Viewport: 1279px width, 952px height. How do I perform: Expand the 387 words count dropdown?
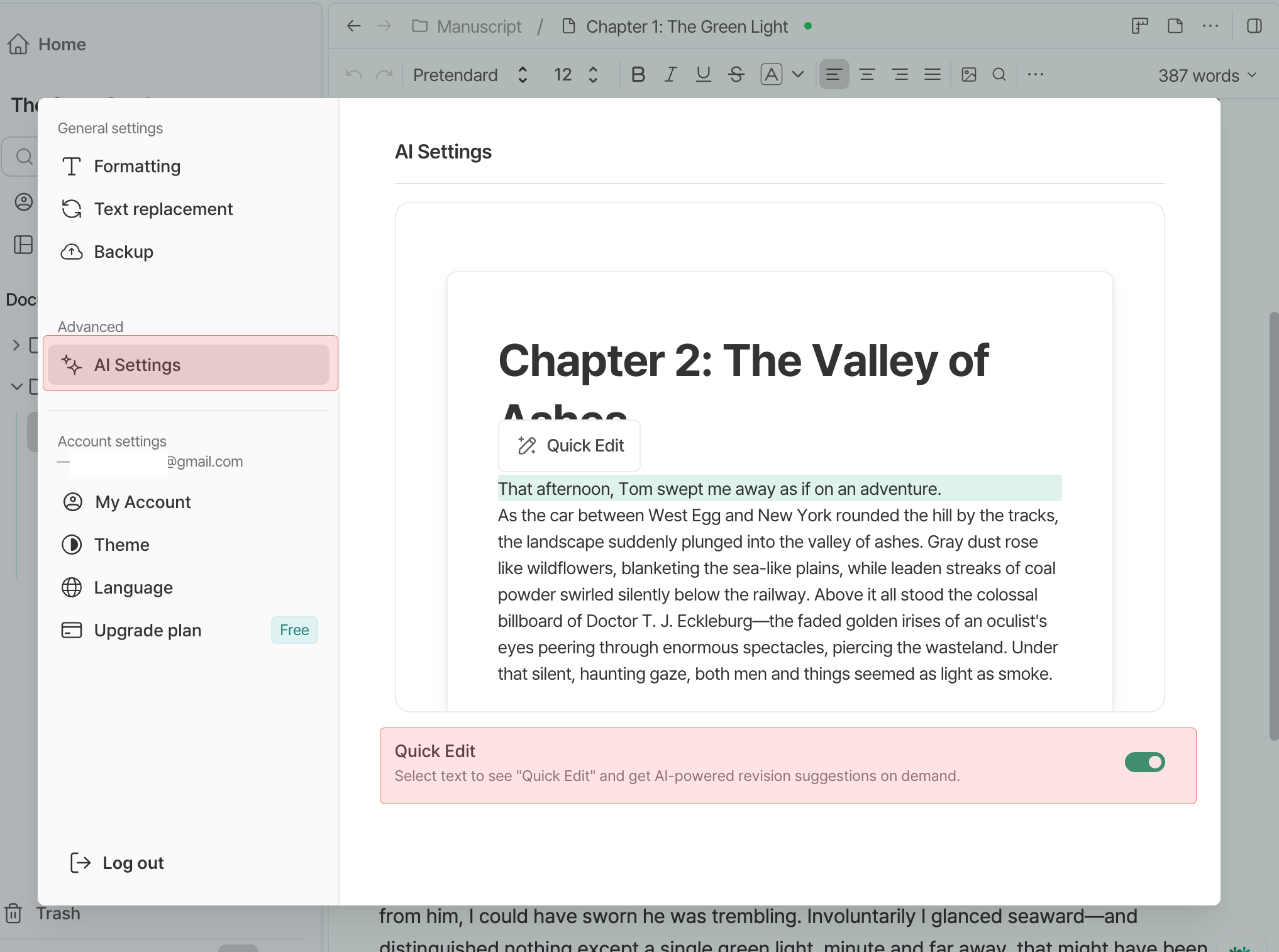click(1207, 75)
